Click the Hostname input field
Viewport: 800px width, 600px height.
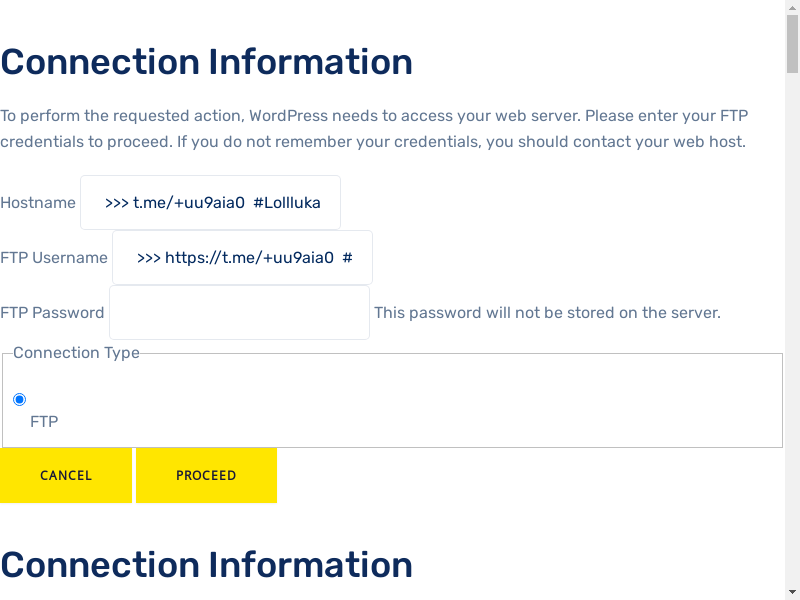tap(210, 203)
